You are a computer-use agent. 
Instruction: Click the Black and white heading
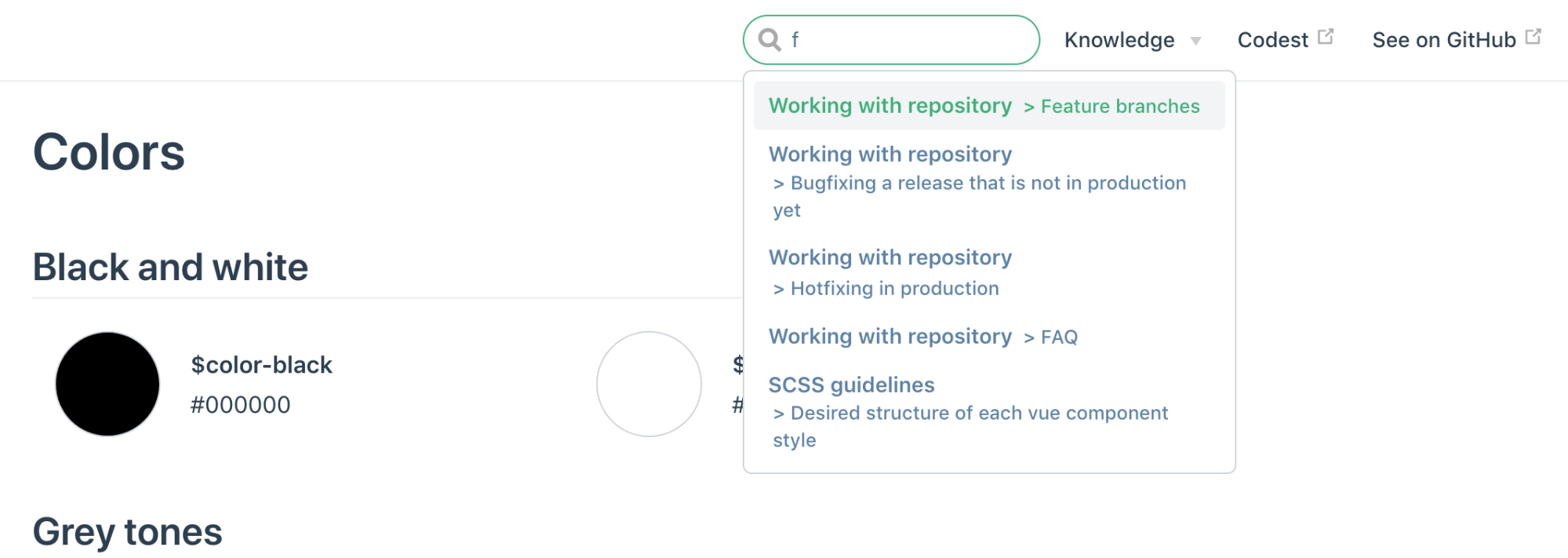(170, 268)
